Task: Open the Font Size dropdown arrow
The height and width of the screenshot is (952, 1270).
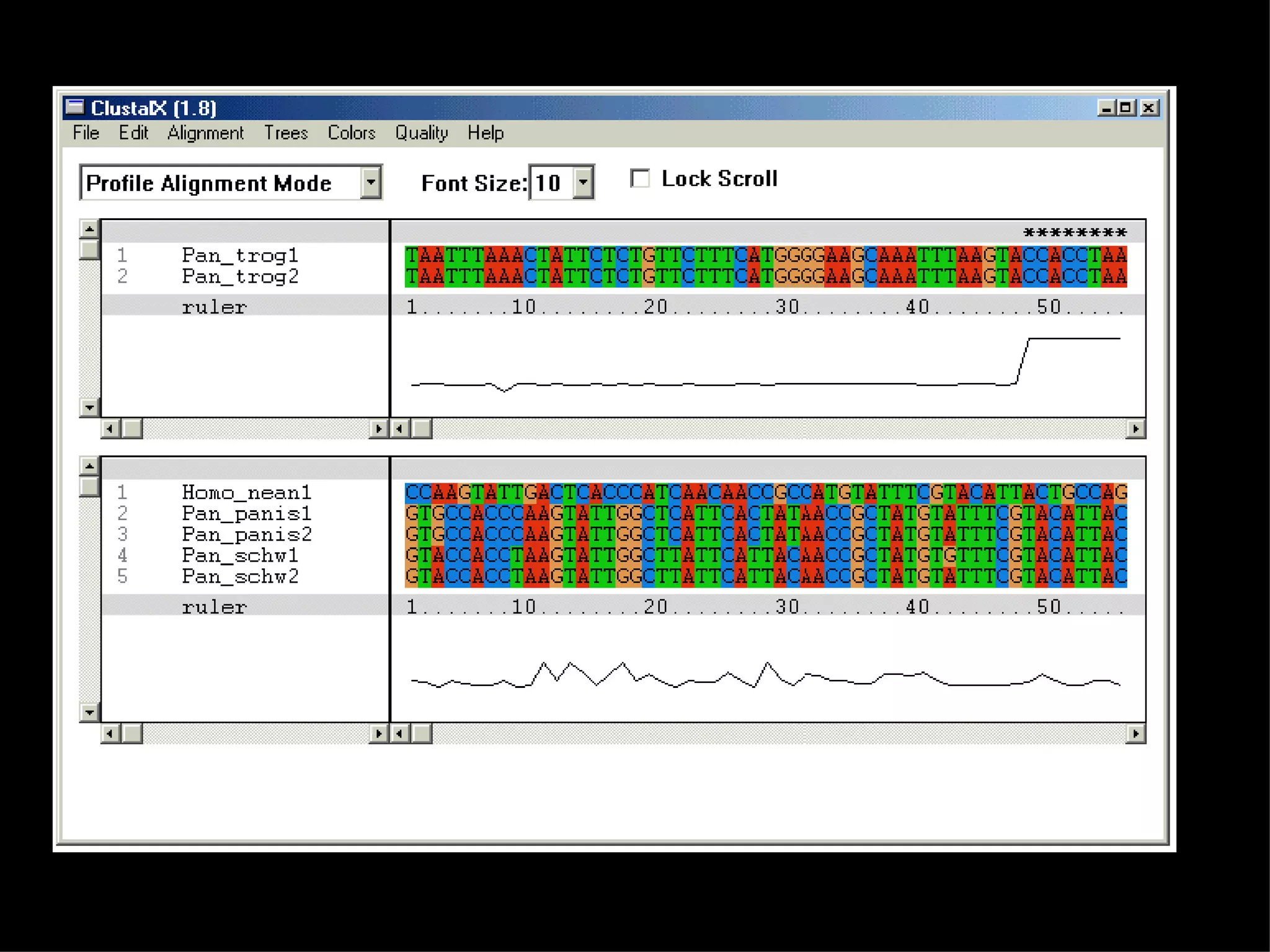Action: (x=583, y=183)
